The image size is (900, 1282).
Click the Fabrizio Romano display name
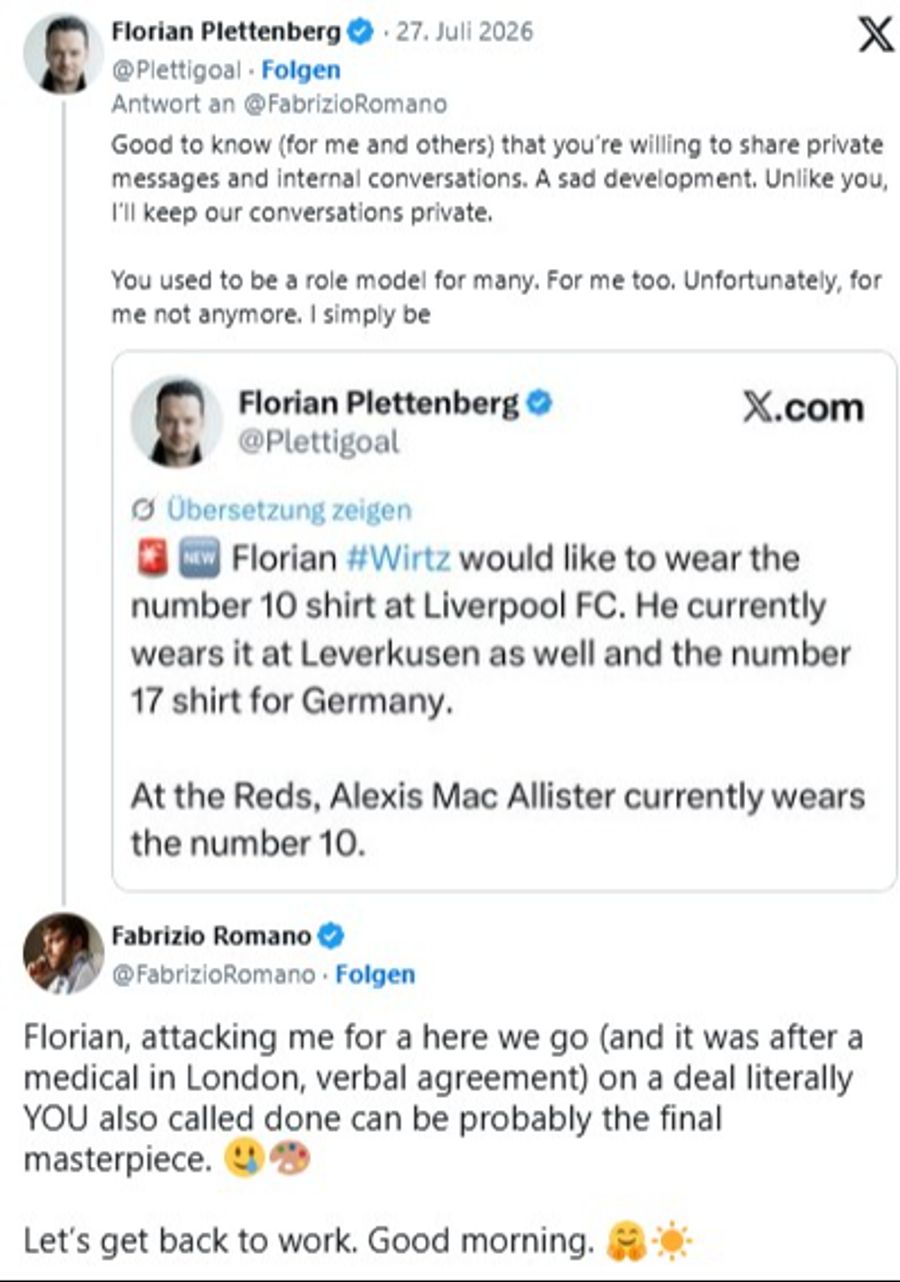click(211, 936)
